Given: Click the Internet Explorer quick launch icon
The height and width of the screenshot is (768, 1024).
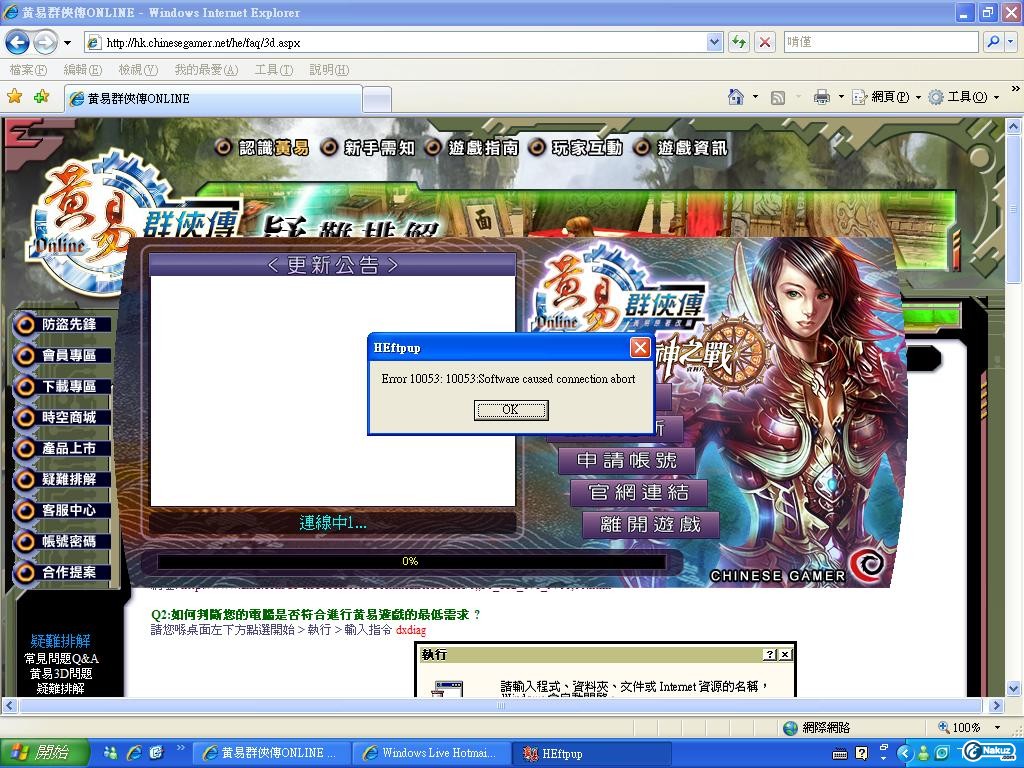Looking at the screenshot, I should [134, 753].
